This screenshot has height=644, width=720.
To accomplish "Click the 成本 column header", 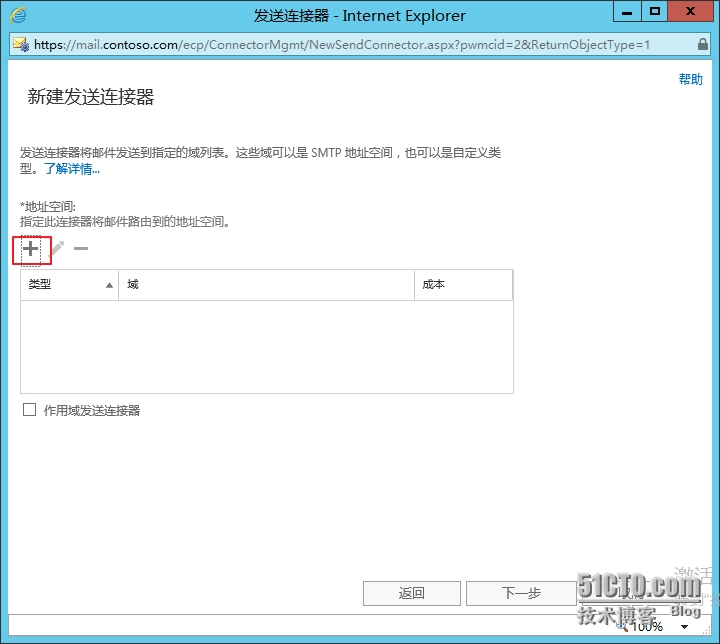I will 463,285.
